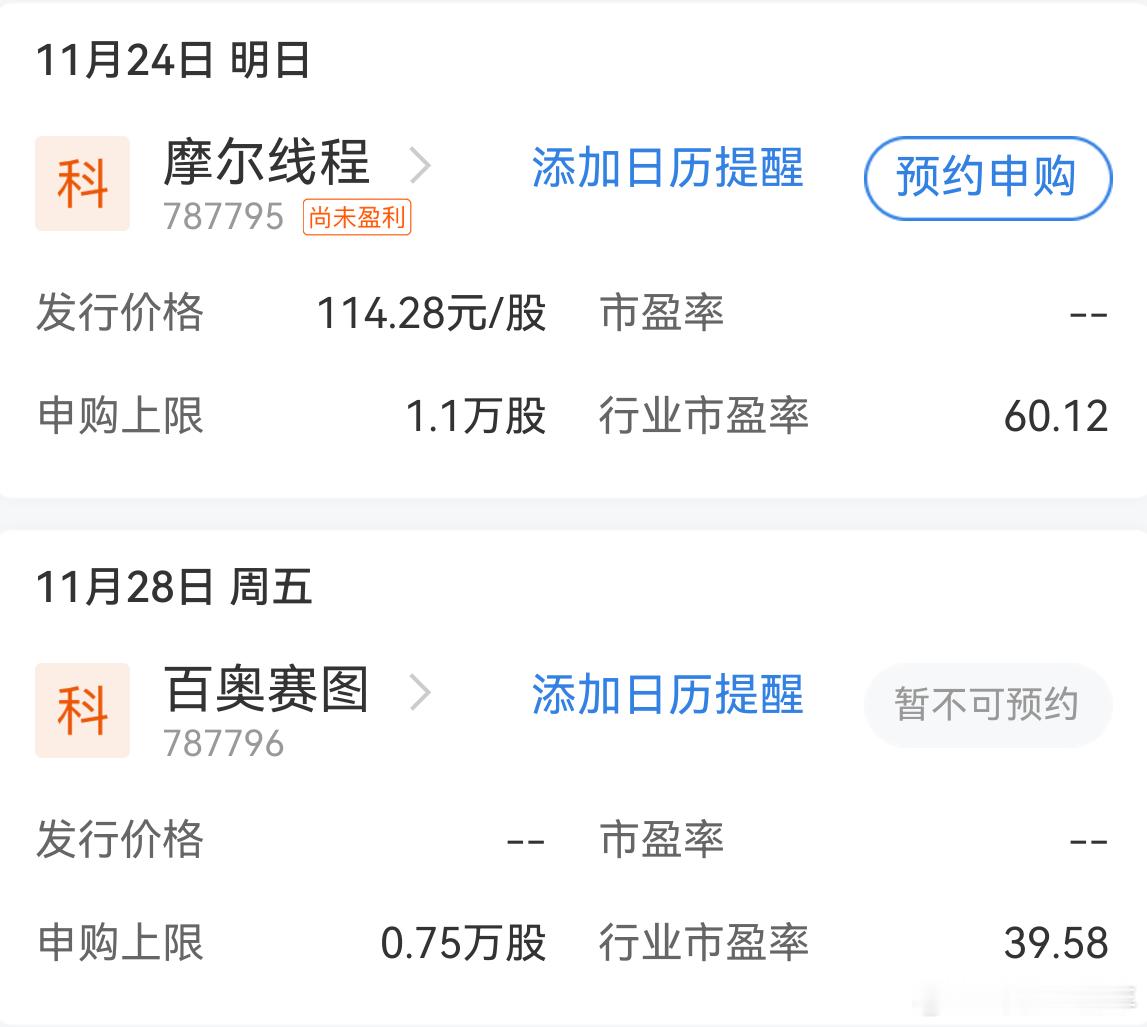Click the 发行价格 114.28元/股 value
1147x1027 pixels.
pos(430,313)
